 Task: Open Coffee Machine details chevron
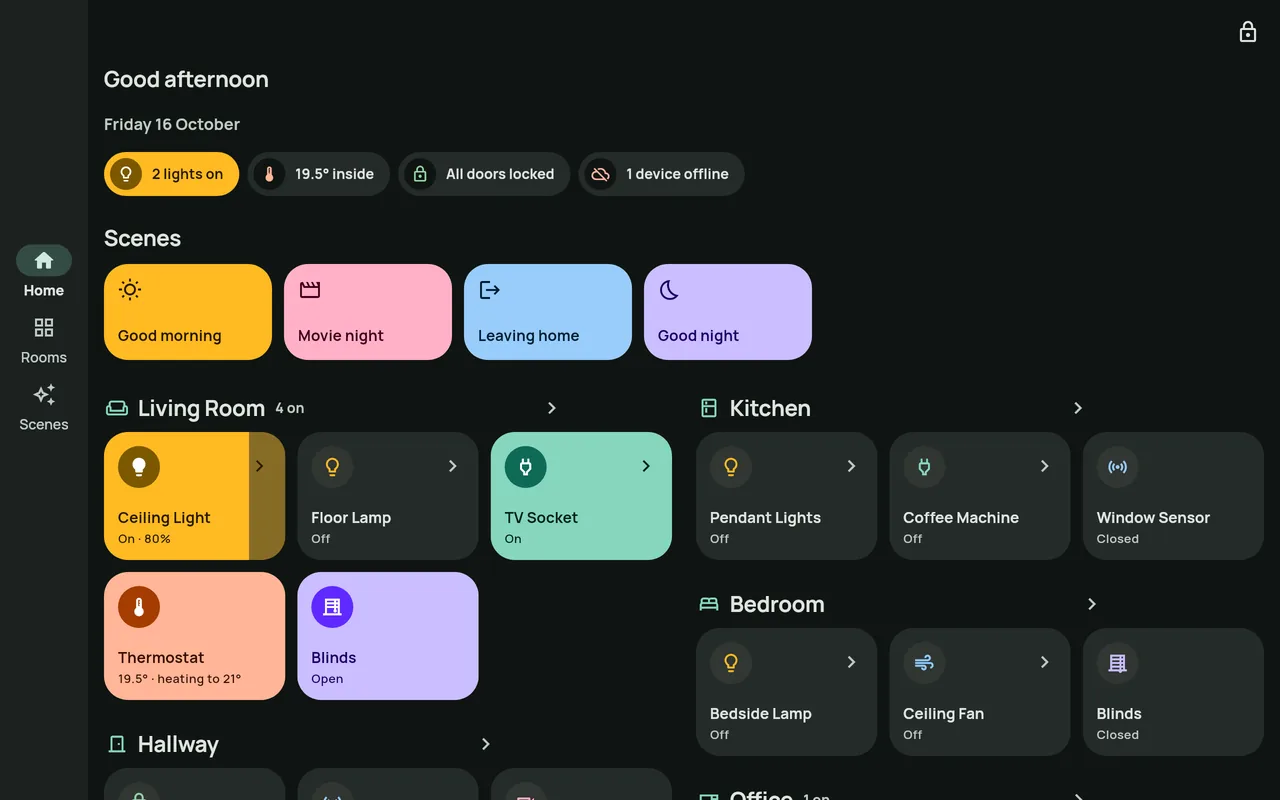[x=1045, y=466]
